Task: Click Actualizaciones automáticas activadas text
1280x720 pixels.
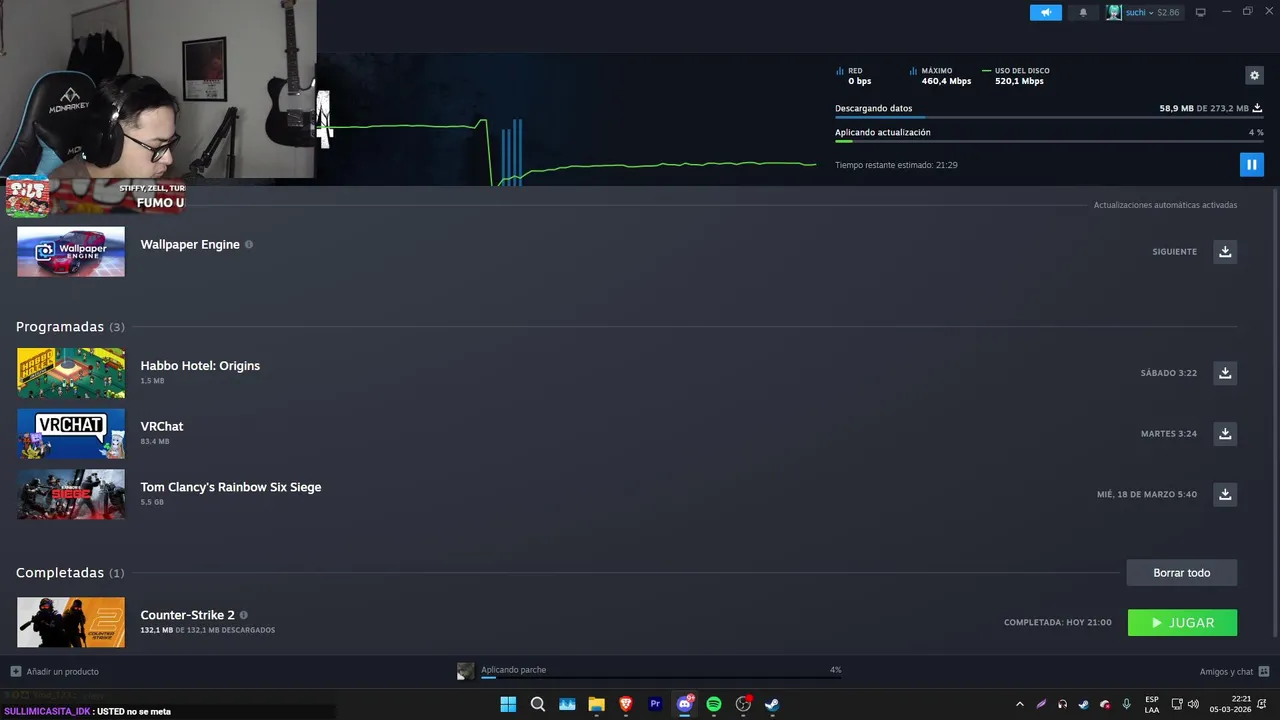Action: (1165, 205)
